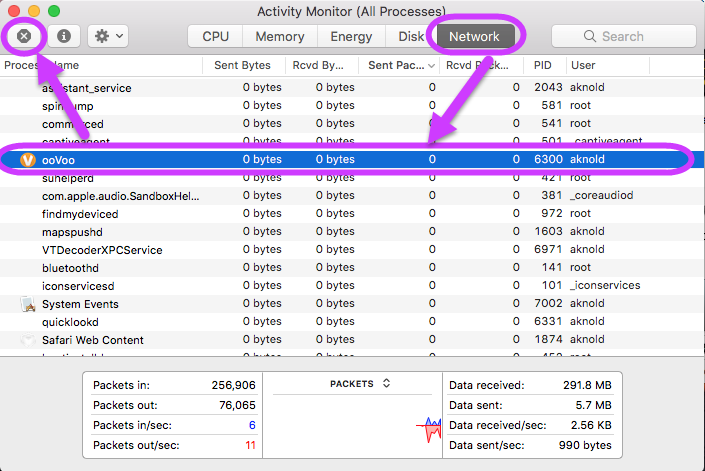The width and height of the screenshot is (705, 471).
Task: Switch to the CPU tab
Action: pyautogui.click(x=216, y=36)
